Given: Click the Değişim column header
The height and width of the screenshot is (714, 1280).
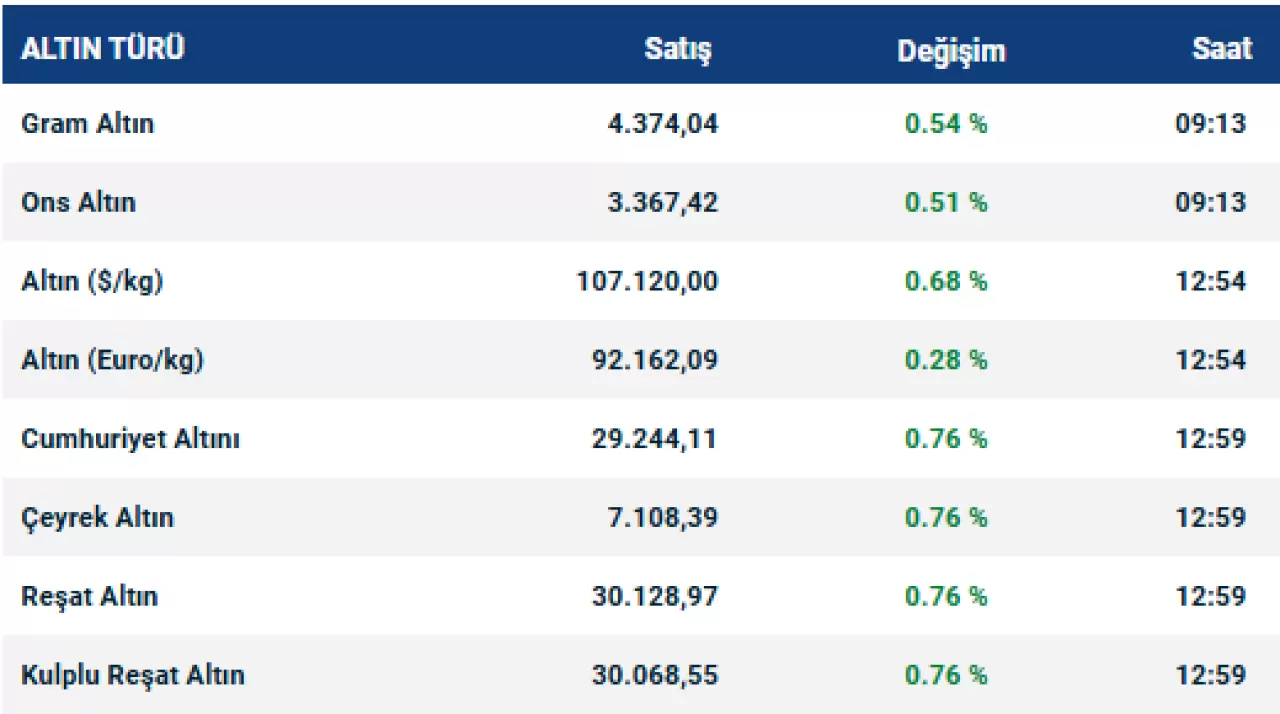Looking at the screenshot, I should click(950, 50).
